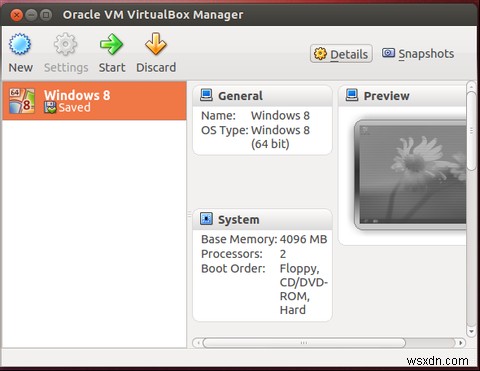This screenshot has height=371, width=480.
Task: Click the horizontal scroll left arrow
Action: (x=198, y=343)
